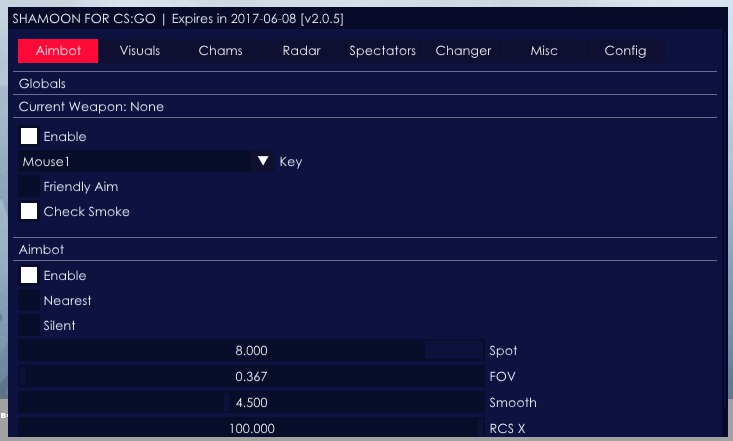Click the FOV slider
The width and height of the screenshot is (733, 441).
click(x=251, y=377)
